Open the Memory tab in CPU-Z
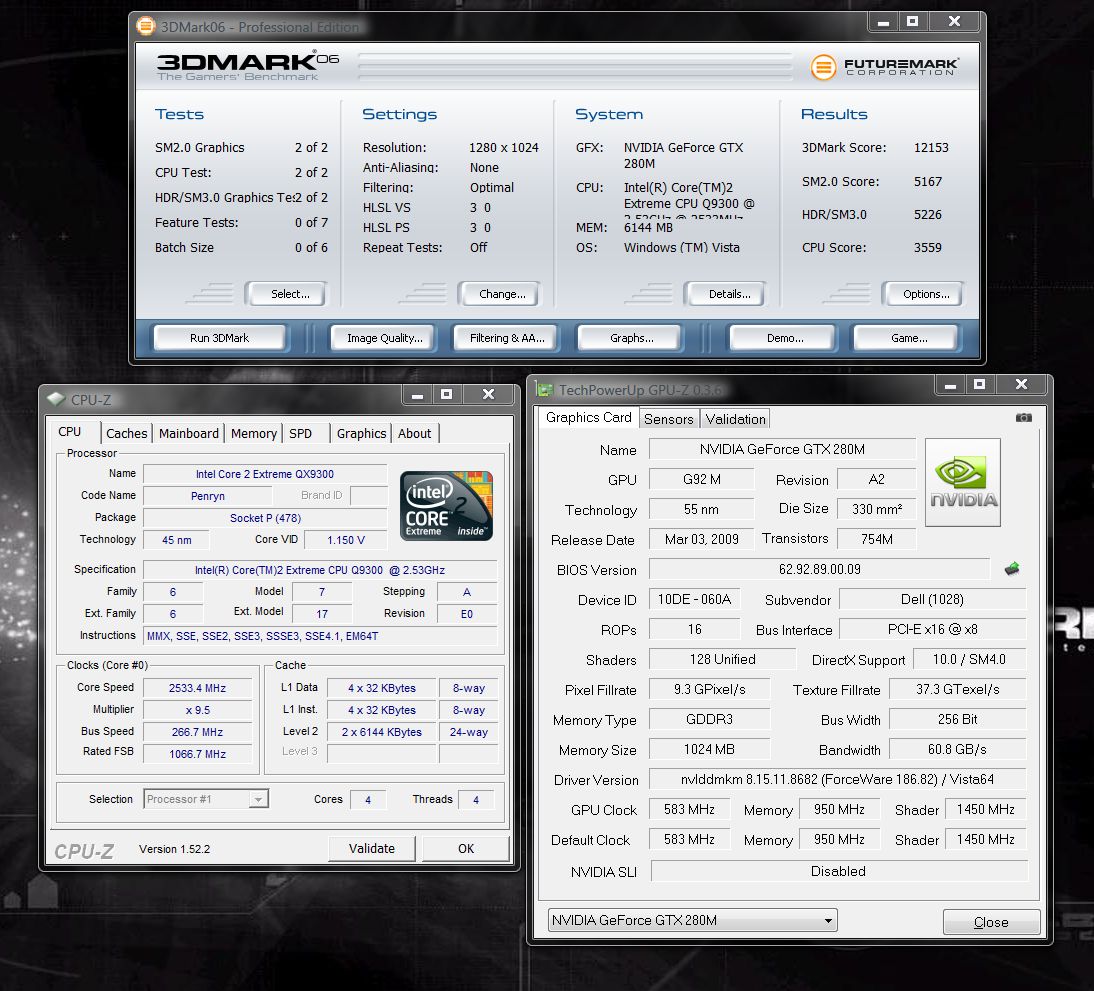 click(254, 433)
